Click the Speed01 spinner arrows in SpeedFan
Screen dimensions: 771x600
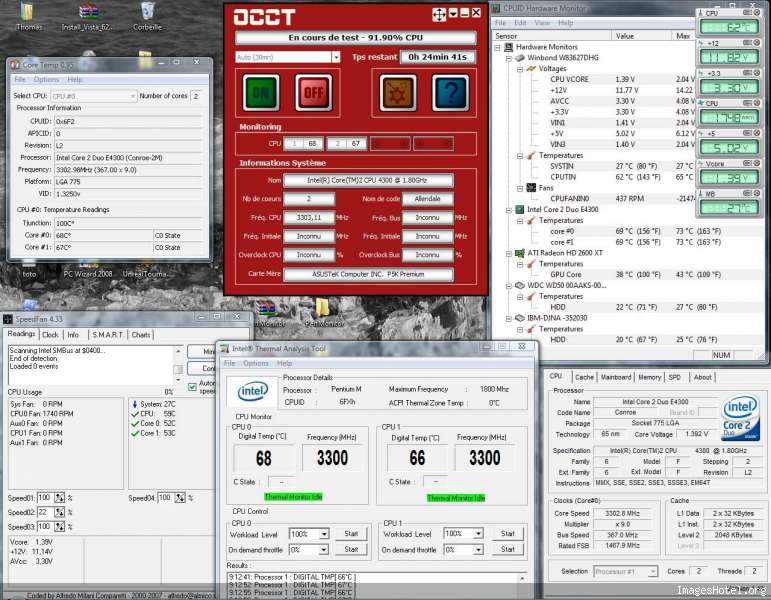pyautogui.click(x=59, y=498)
